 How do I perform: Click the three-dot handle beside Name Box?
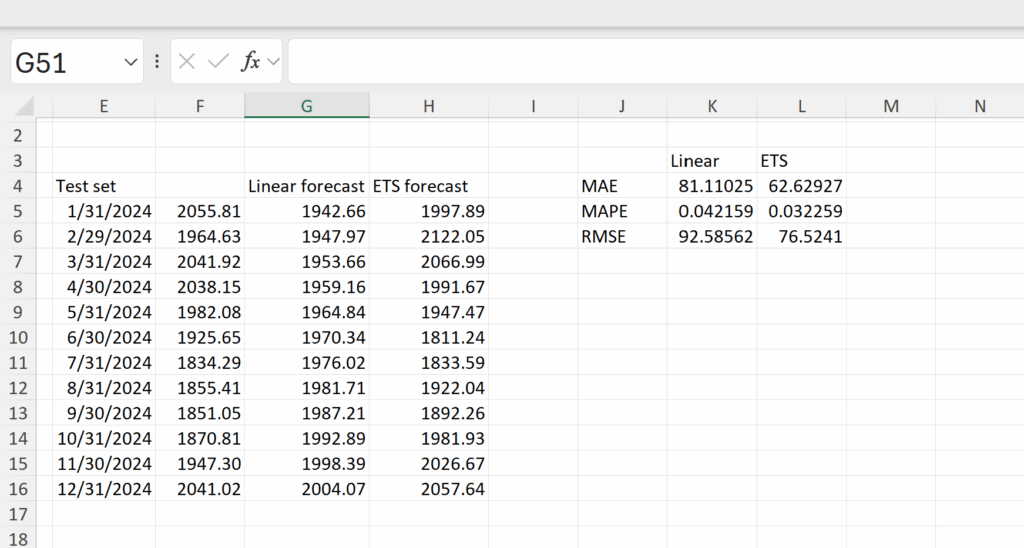(157, 61)
